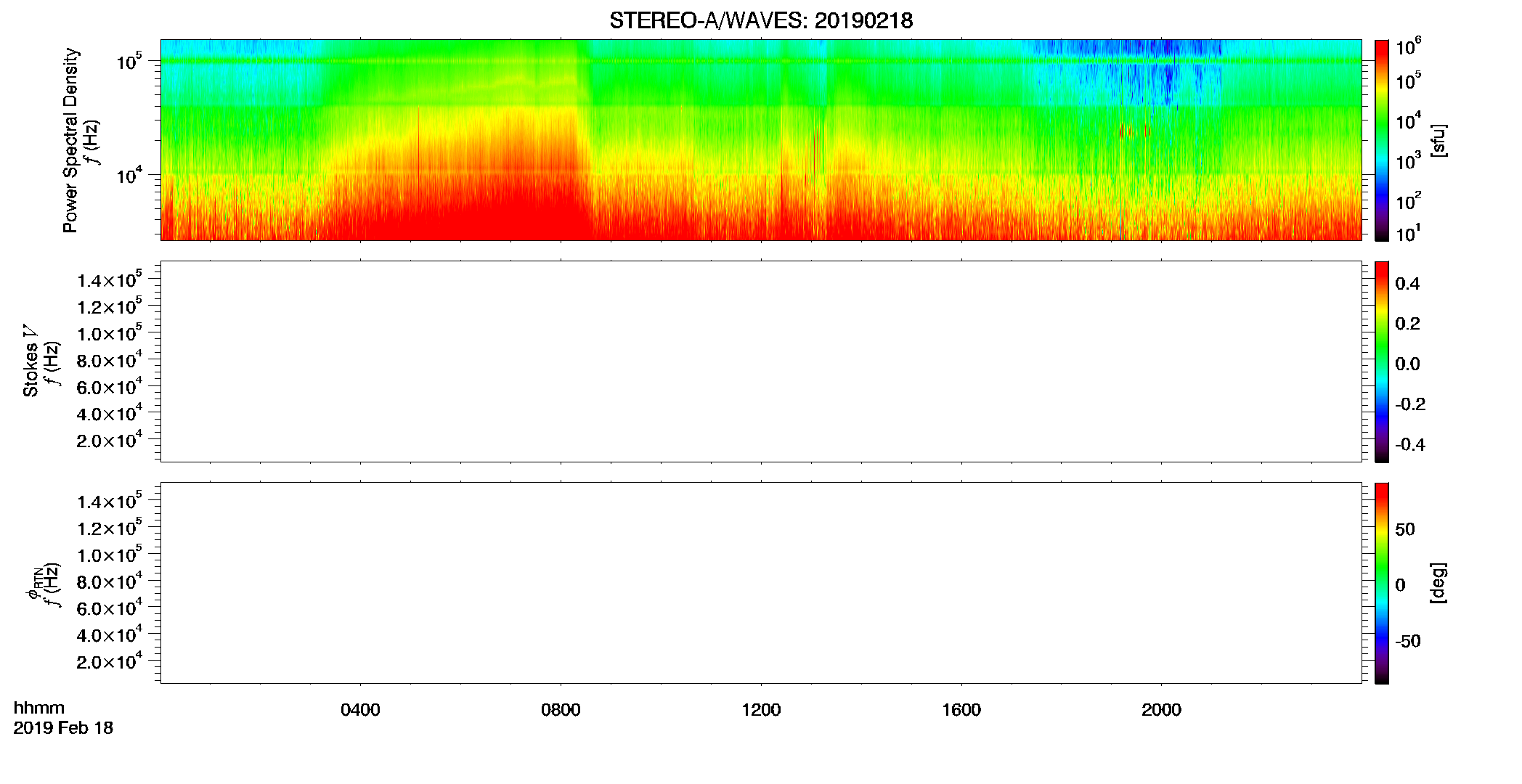The image size is (1522, 784).
Task: Select 10^1 on the sfu color bar
Action: click(1408, 234)
